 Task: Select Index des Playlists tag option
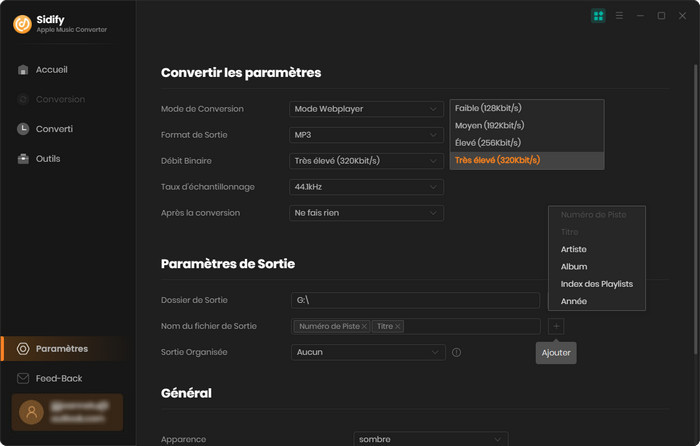(x=596, y=284)
